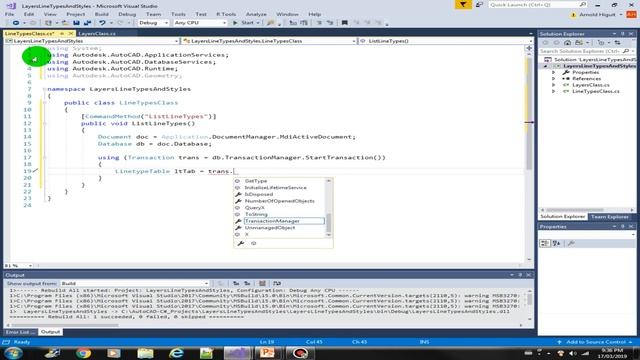Image resolution: width=640 pixels, height=360 pixels.
Task: Click the comment out lines icon
Action: pos(319,23)
